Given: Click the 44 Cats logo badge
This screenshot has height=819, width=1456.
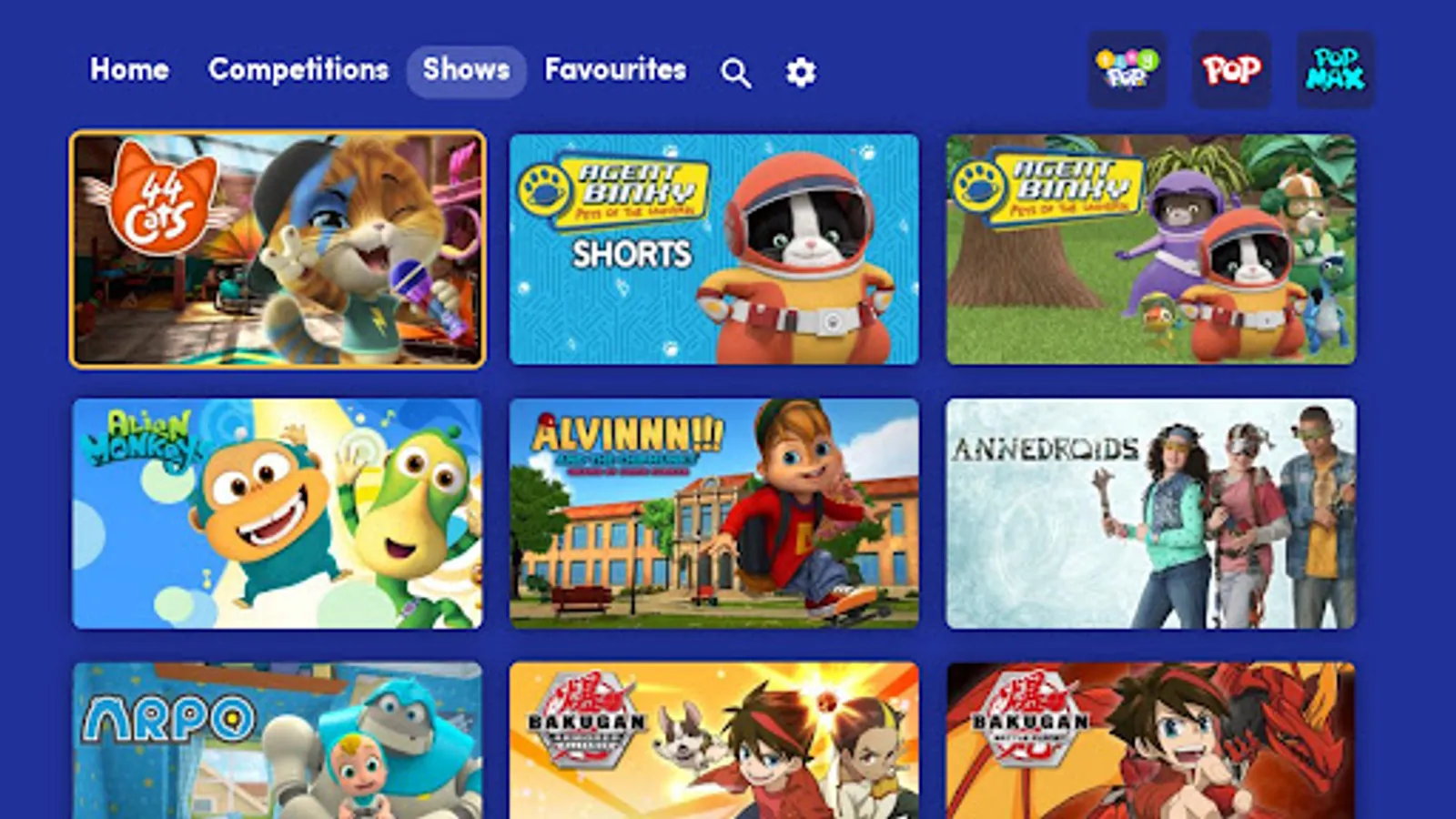Looking at the screenshot, I should tap(157, 198).
